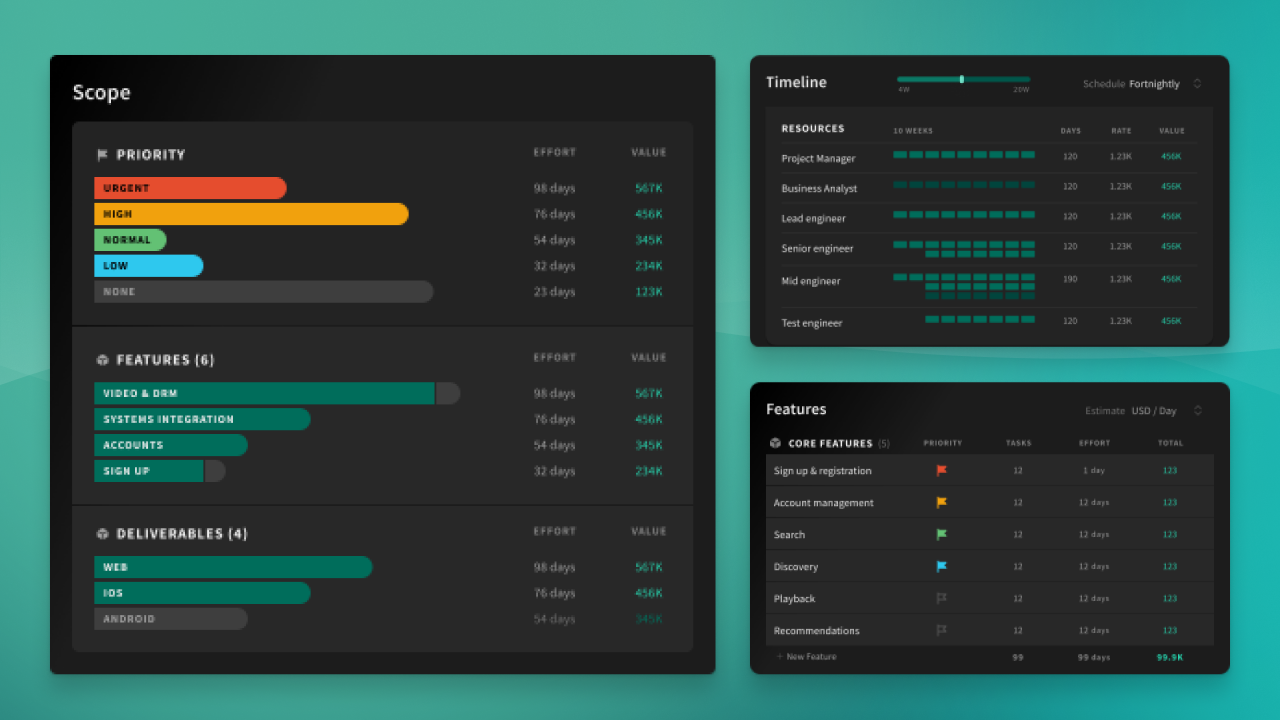Screen dimensions: 1280x720
Task: Click green priority flag for Search
Action: (941, 534)
